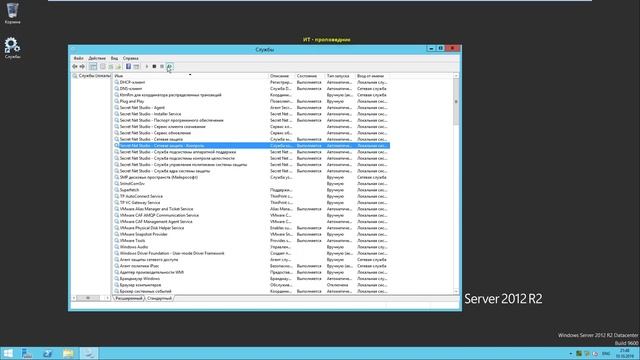Select the SMP дисковых пространств service
Screen dimensions: 640x360
251,178
